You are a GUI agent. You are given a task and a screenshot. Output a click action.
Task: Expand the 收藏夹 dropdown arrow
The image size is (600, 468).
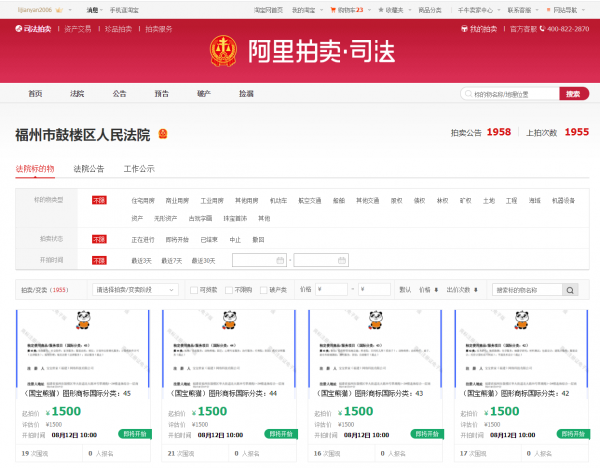410,10
